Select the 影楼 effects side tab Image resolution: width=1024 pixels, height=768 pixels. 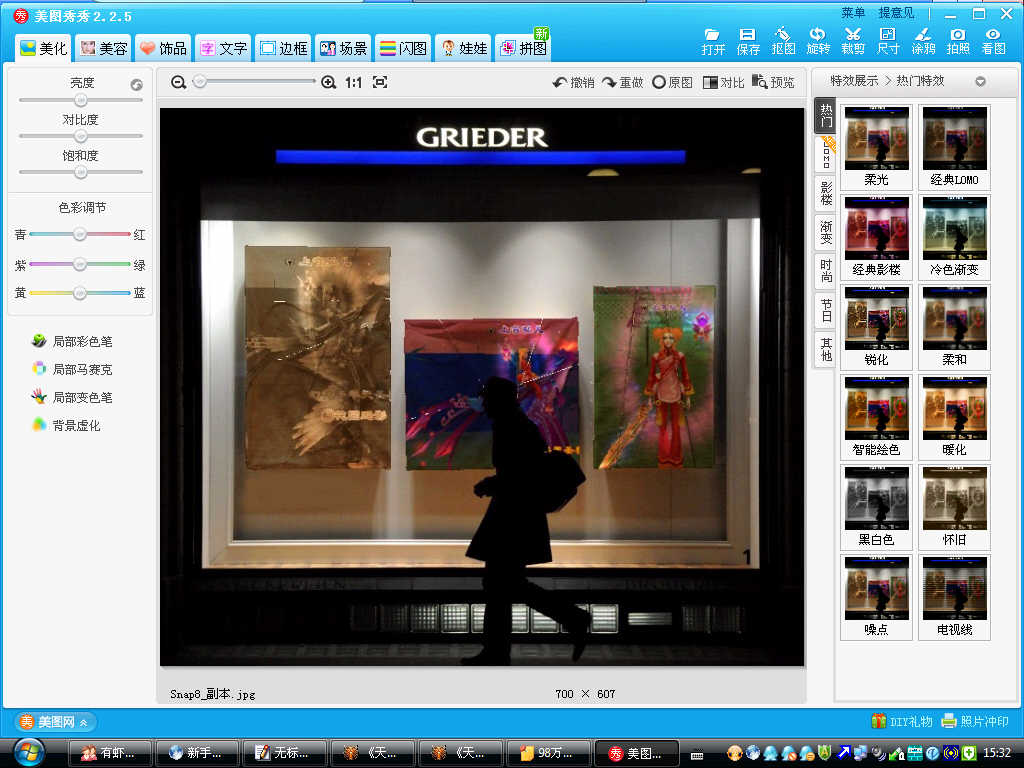click(826, 193)
